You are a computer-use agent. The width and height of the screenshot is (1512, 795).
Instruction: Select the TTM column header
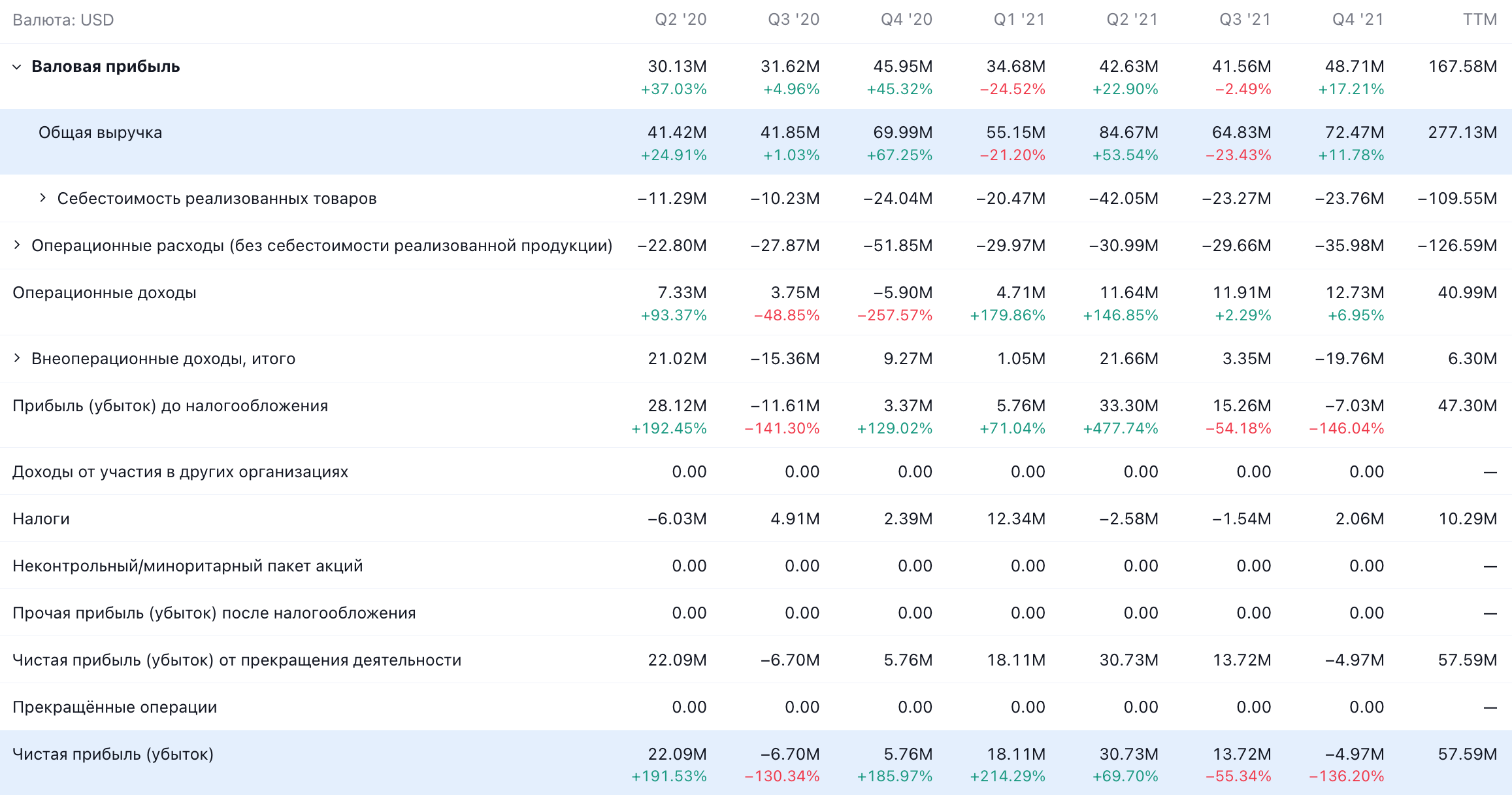[1480, 20]
